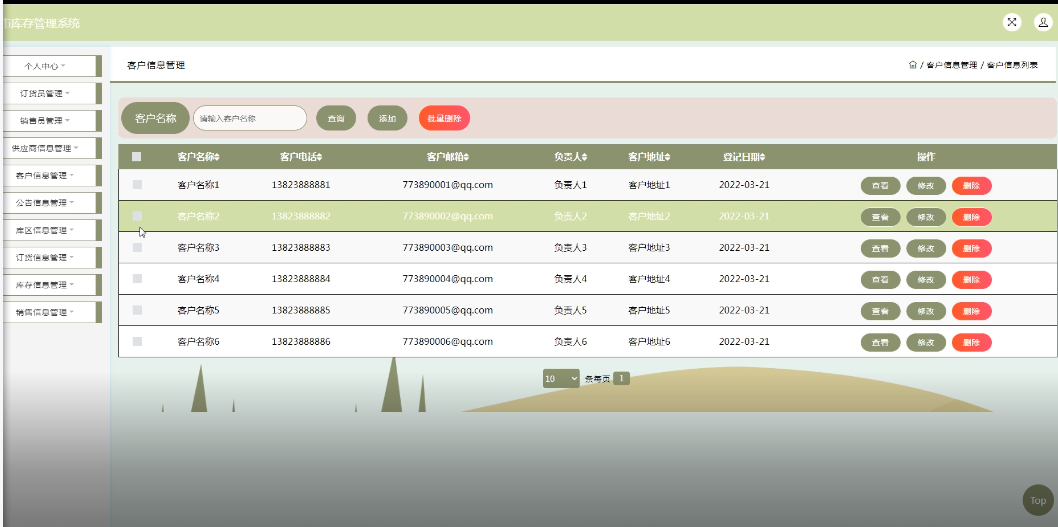The width and height of the screenshot is (1058, 527).
Task: Click the red 删除 button for 客户名称3
Action: pos(971,248)
